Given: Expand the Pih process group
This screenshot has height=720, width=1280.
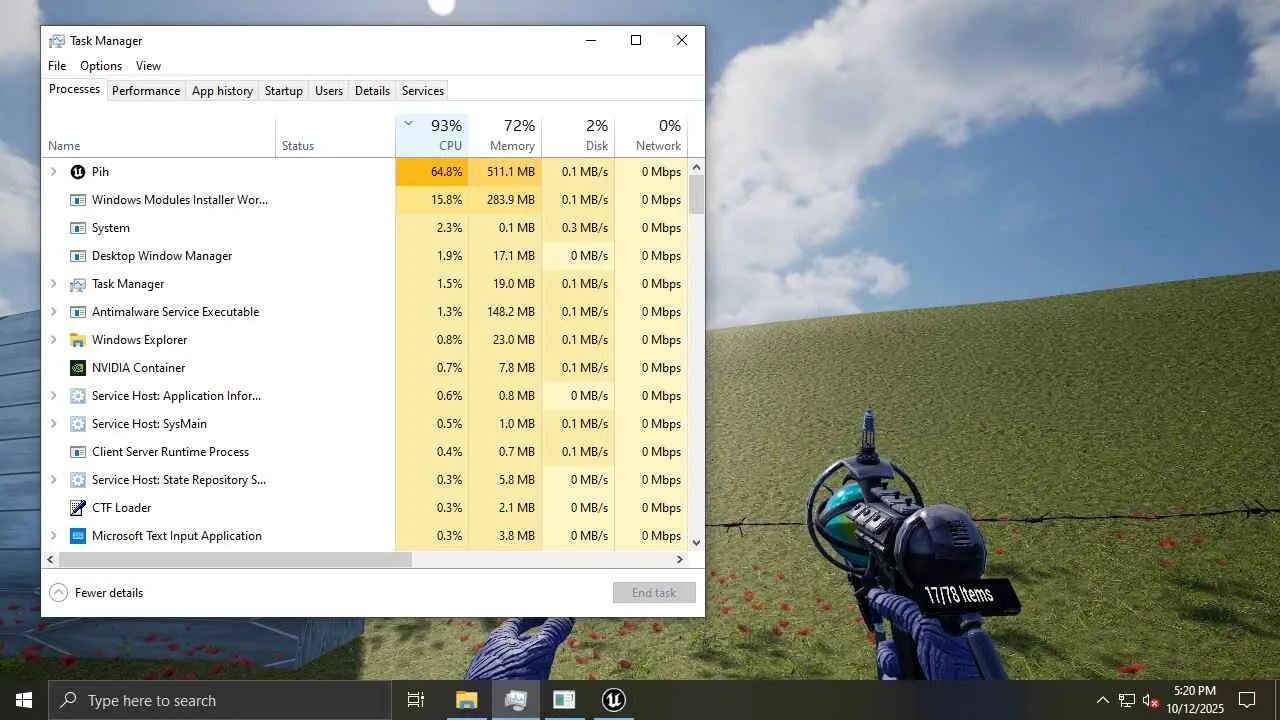Looking at the screenshot, I should [54, 172].
